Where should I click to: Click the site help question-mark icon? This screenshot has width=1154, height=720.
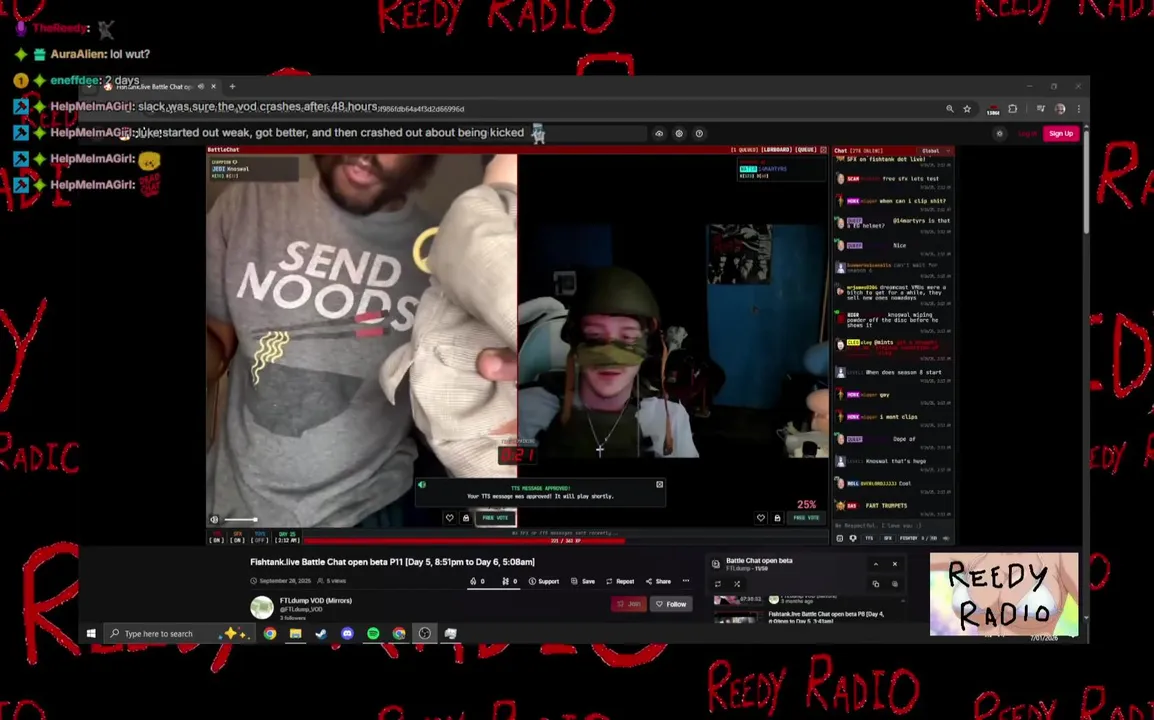click(699, 133)
